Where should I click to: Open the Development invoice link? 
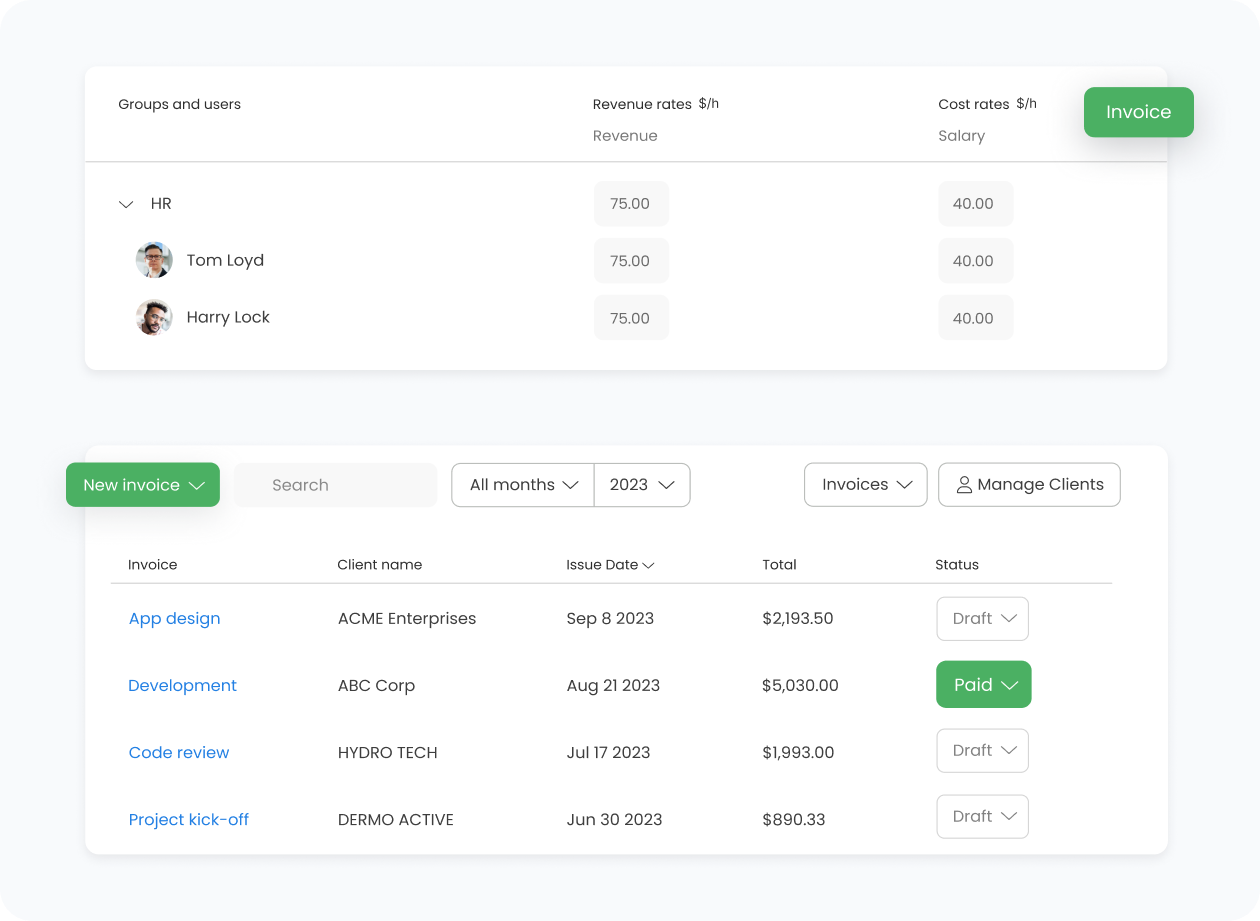pyautogui.click(x=182, y=685)
